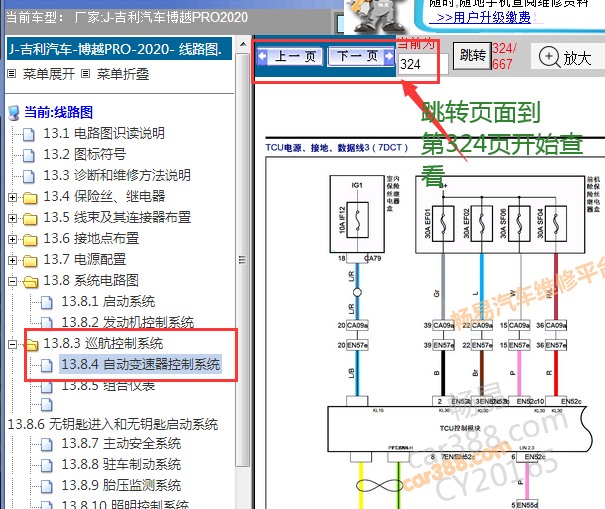Click the page number input field showing 324
605x509 pixels.
click(422, 64)
